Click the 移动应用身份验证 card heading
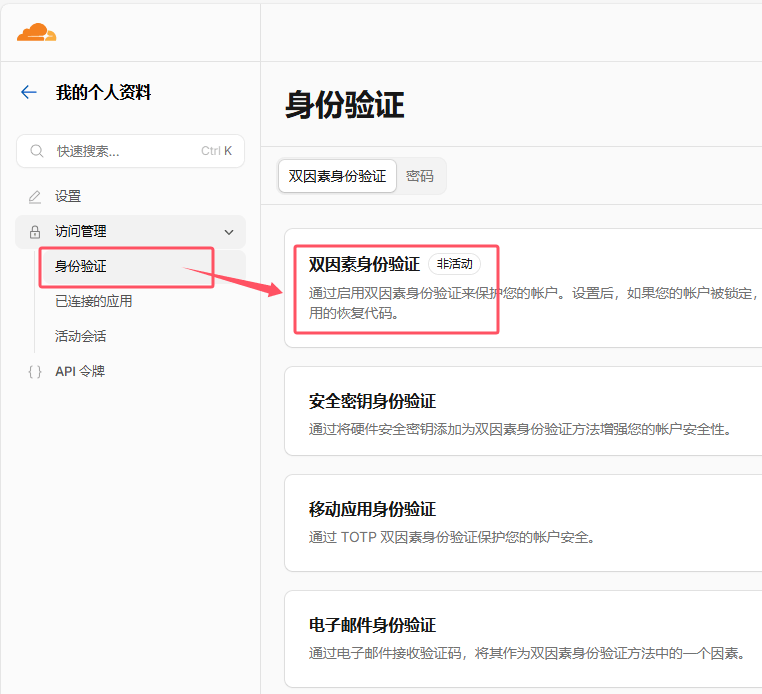Viewport: 762px width, 694px height. point(372,509)
